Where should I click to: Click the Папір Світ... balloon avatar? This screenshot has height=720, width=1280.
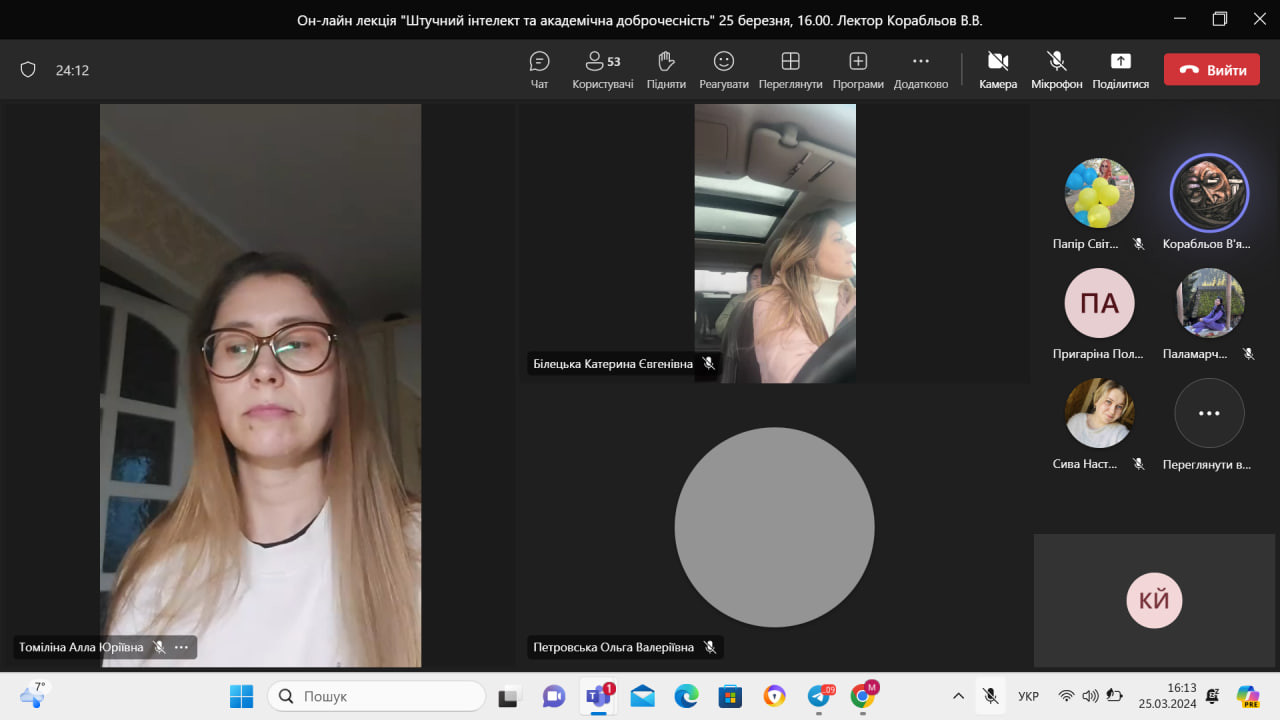(x=1099, y=192)
